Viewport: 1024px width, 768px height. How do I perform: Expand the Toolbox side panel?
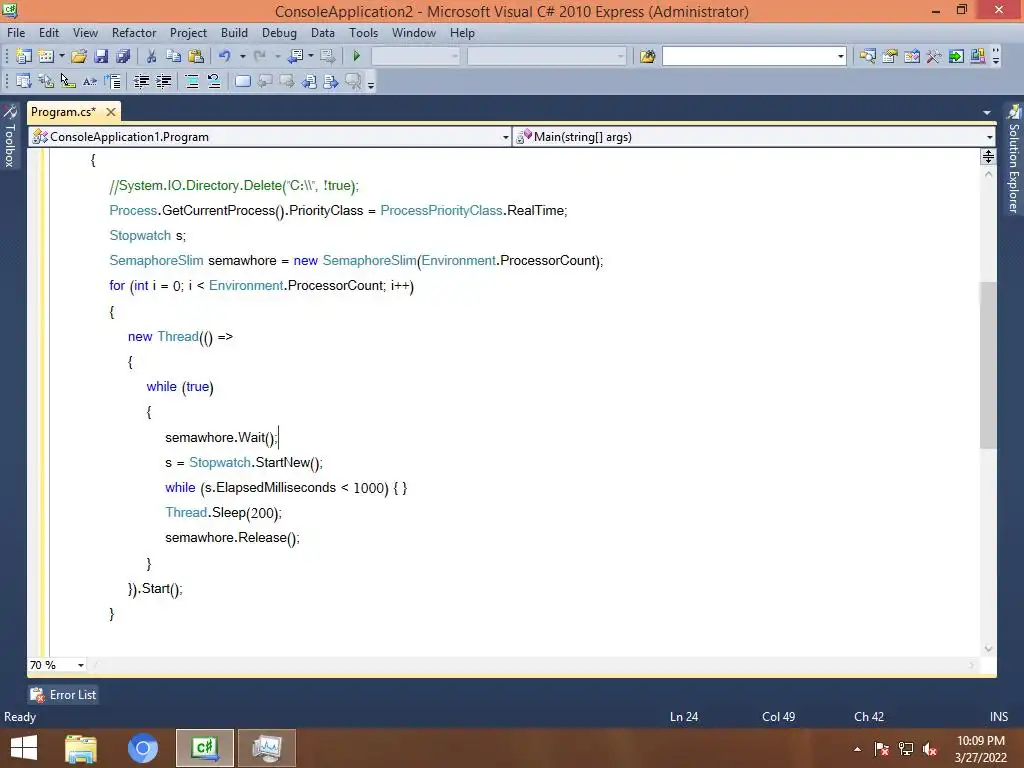click(x=10, y=136)
